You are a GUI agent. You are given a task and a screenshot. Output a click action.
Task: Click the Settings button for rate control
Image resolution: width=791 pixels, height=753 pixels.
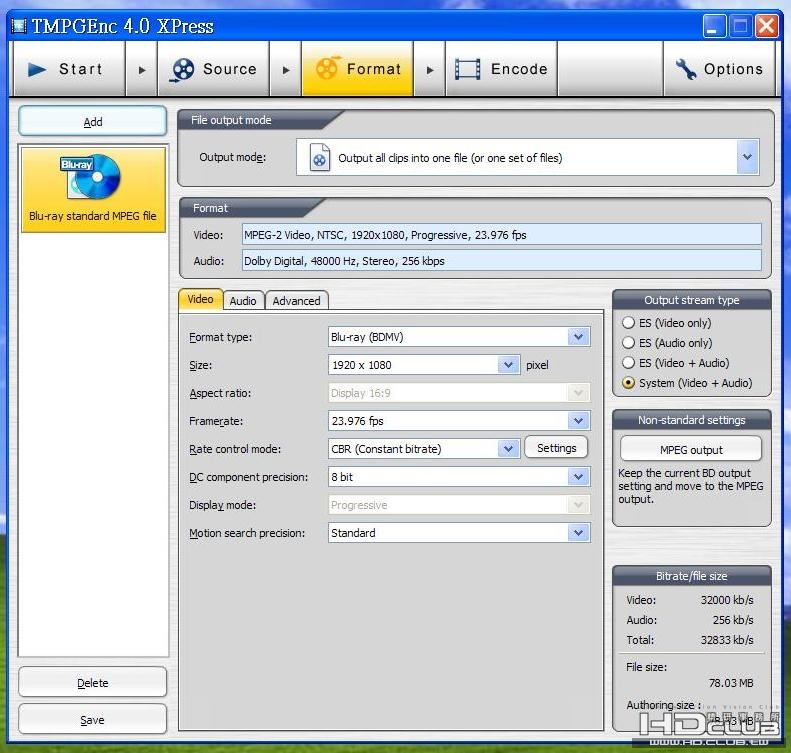click(556, 448)
